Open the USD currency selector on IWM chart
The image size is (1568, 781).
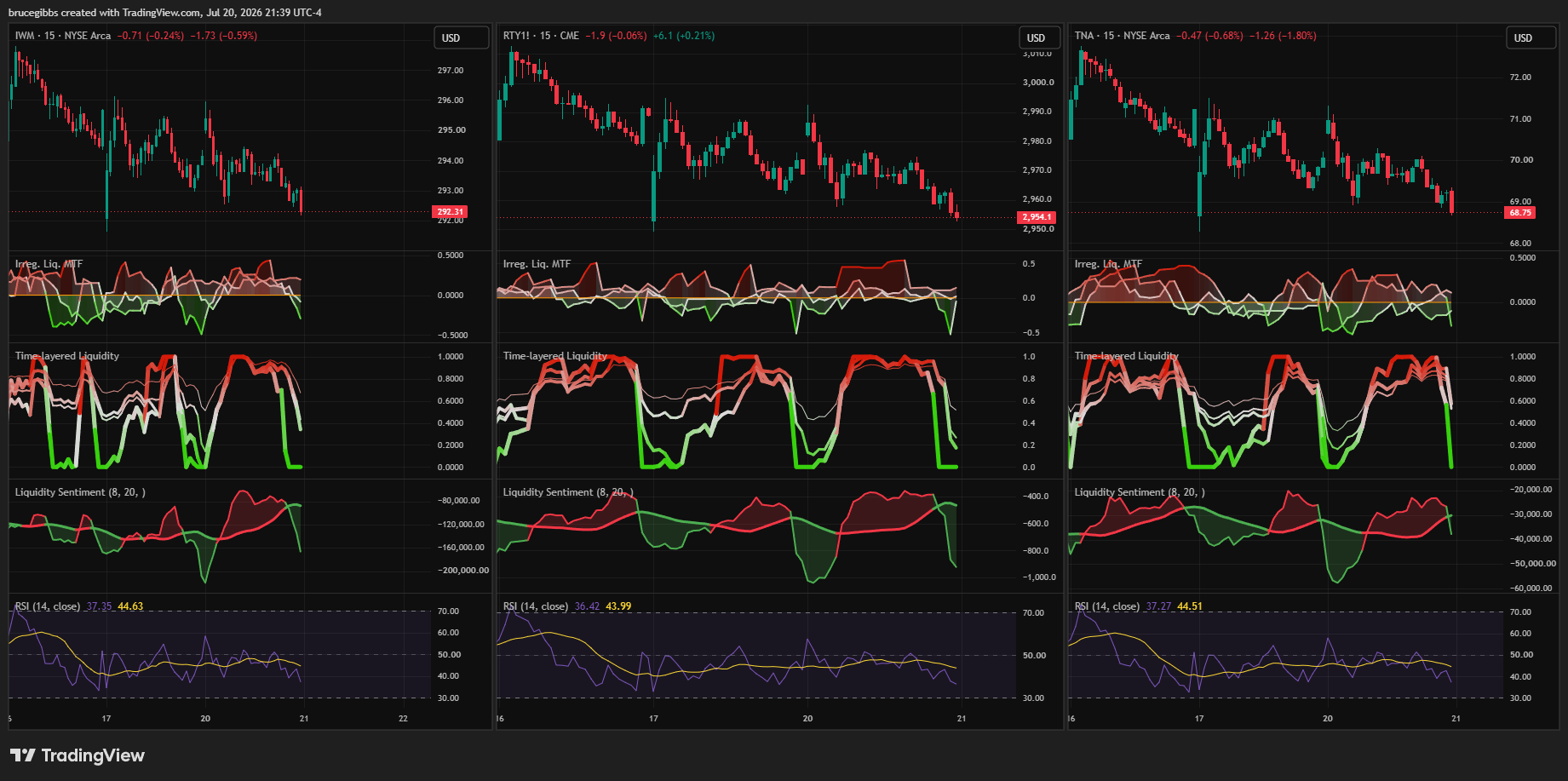click(x=462, y=37)
